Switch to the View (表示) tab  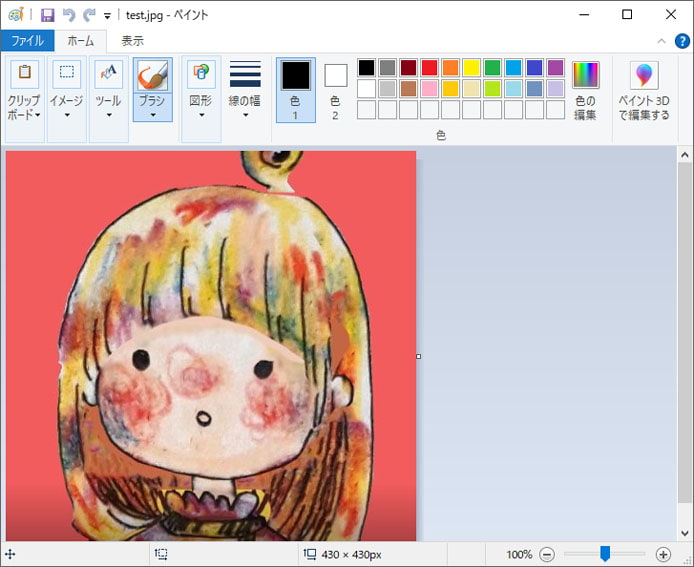pos(132,41)
